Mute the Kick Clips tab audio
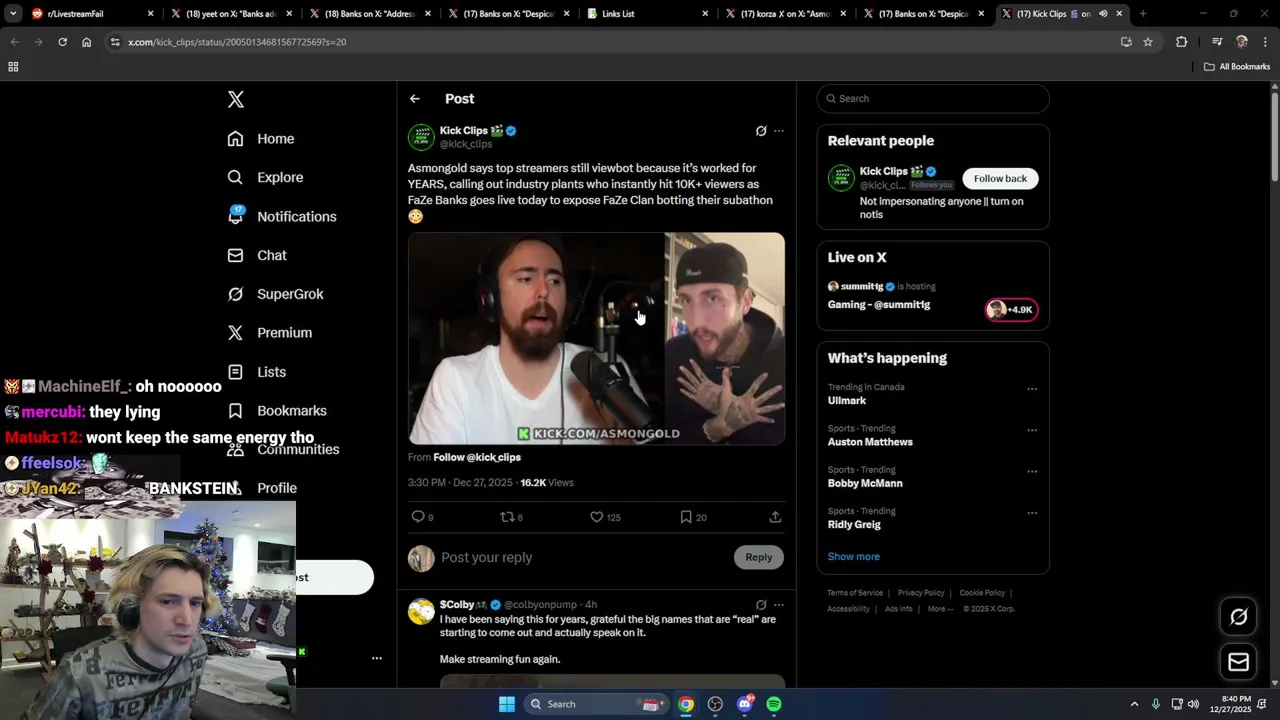The image size is (1280, 720). [1104, 14]
